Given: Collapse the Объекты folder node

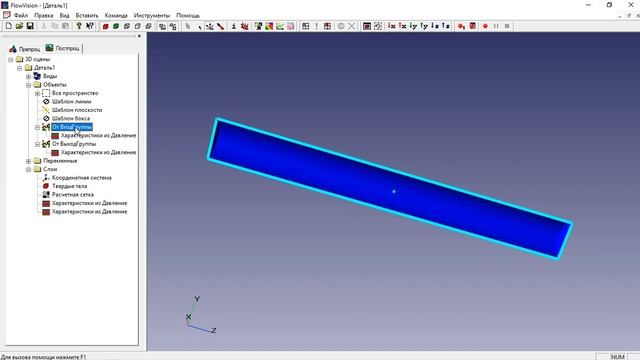Looking at the screenshot, I should tap(29, 85).
